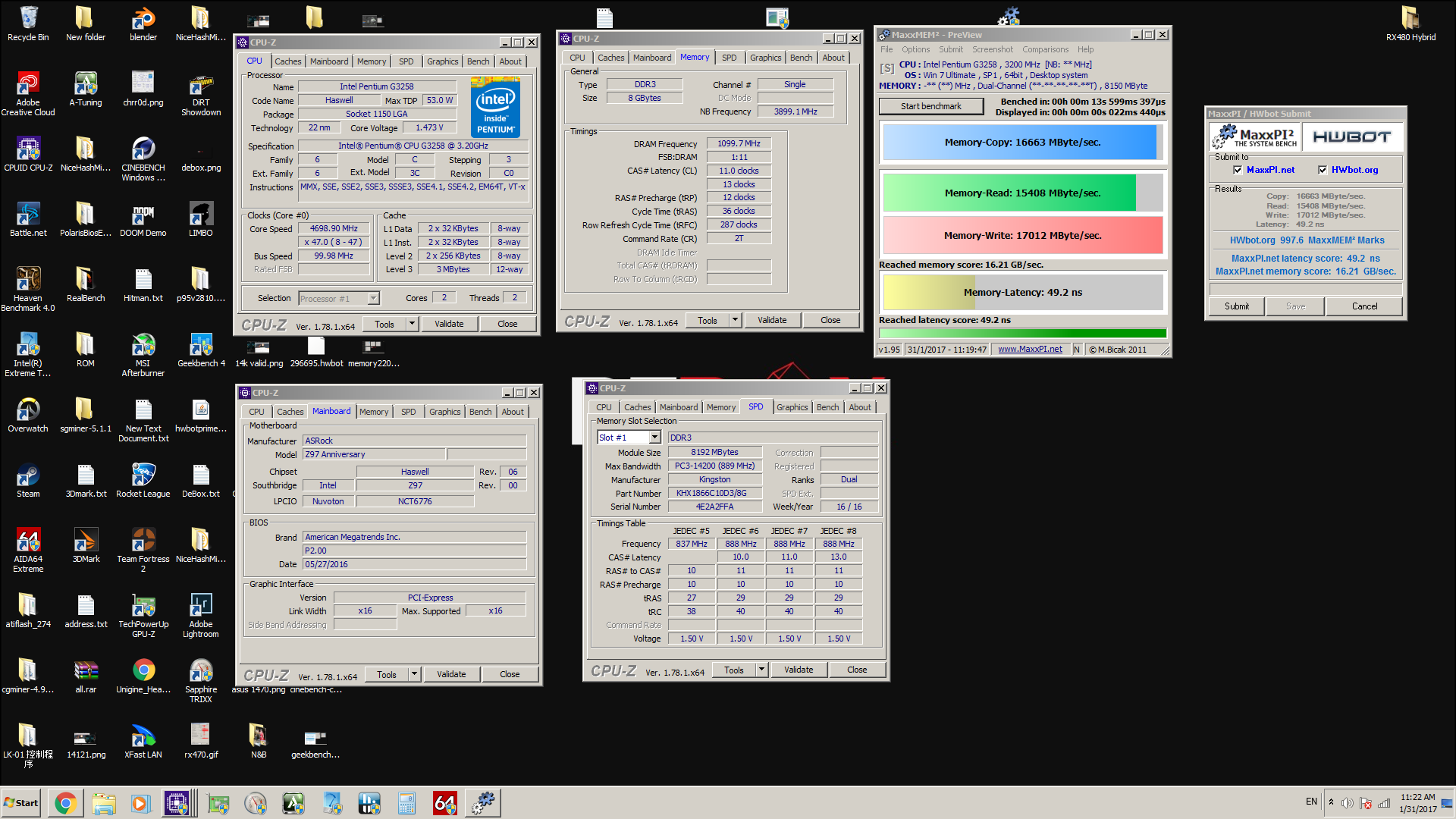Switch to About tab in SPD window

(859, 407)
